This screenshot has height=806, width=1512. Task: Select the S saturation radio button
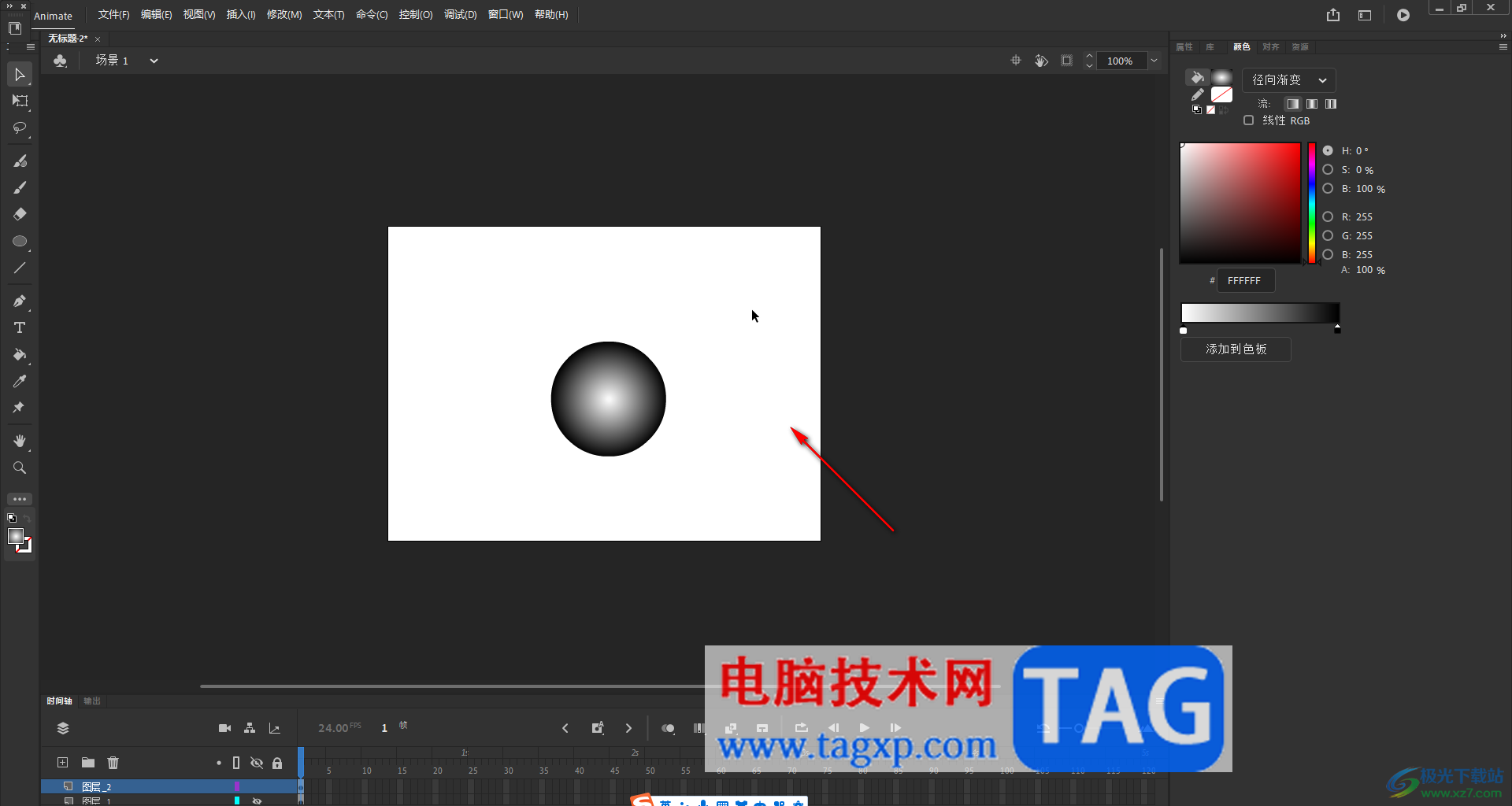1328,169
